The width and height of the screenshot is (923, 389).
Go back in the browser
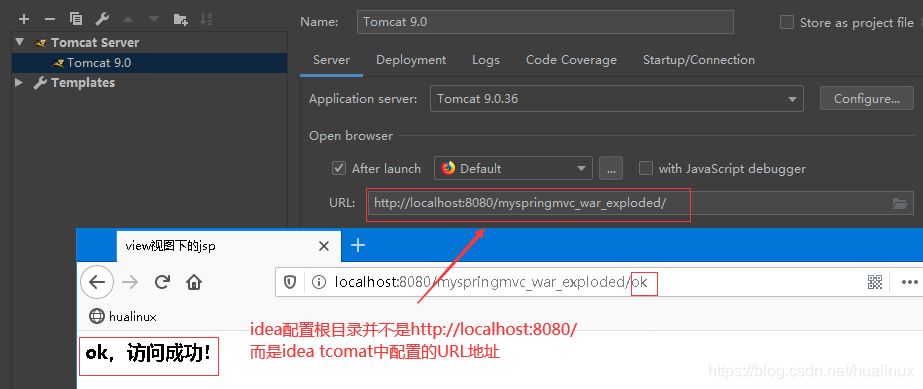pyautogui.click(x=97, y=282)
